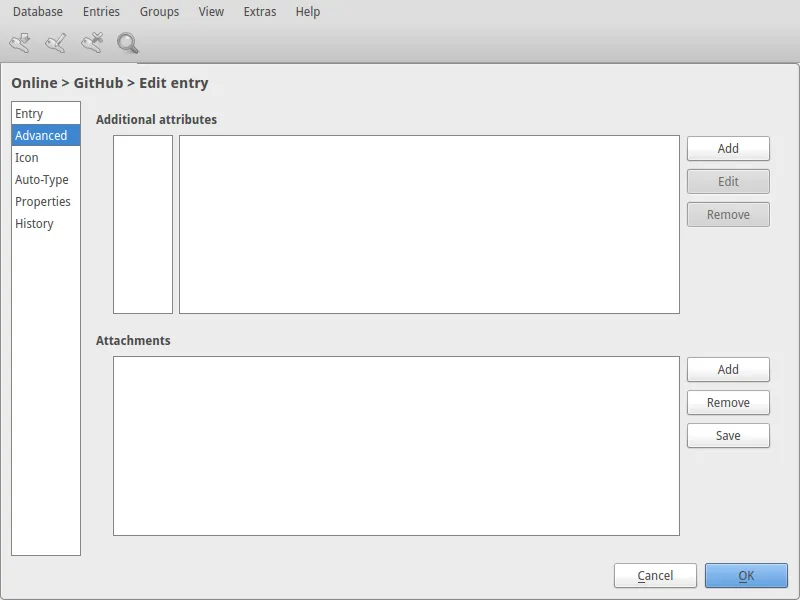Select the Icon section in sidebar
This screenshot has height=600, width=800.
pyautogui.click(x=27, y=158)
